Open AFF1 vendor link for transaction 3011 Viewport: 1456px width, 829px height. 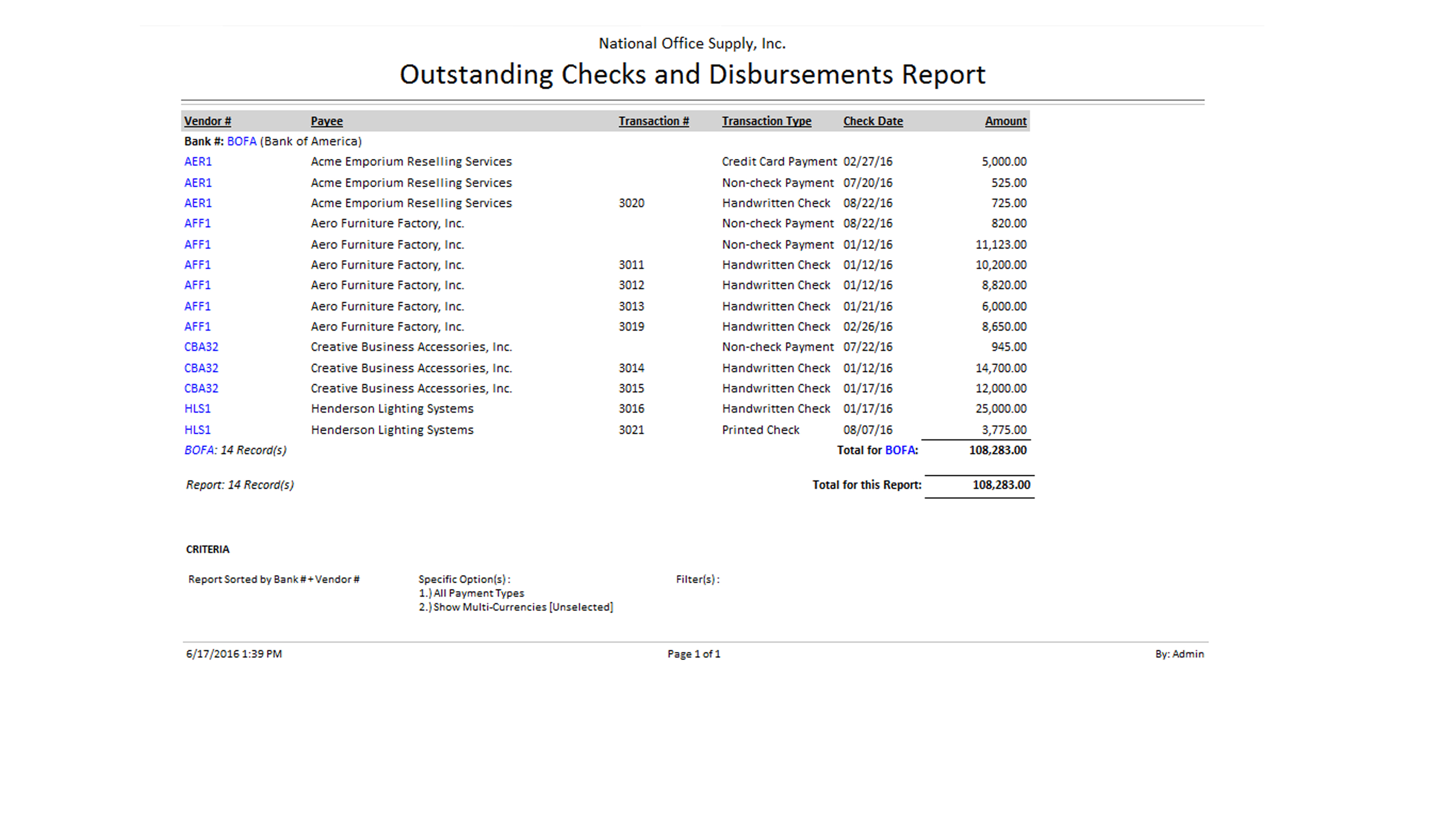point(197,265)
